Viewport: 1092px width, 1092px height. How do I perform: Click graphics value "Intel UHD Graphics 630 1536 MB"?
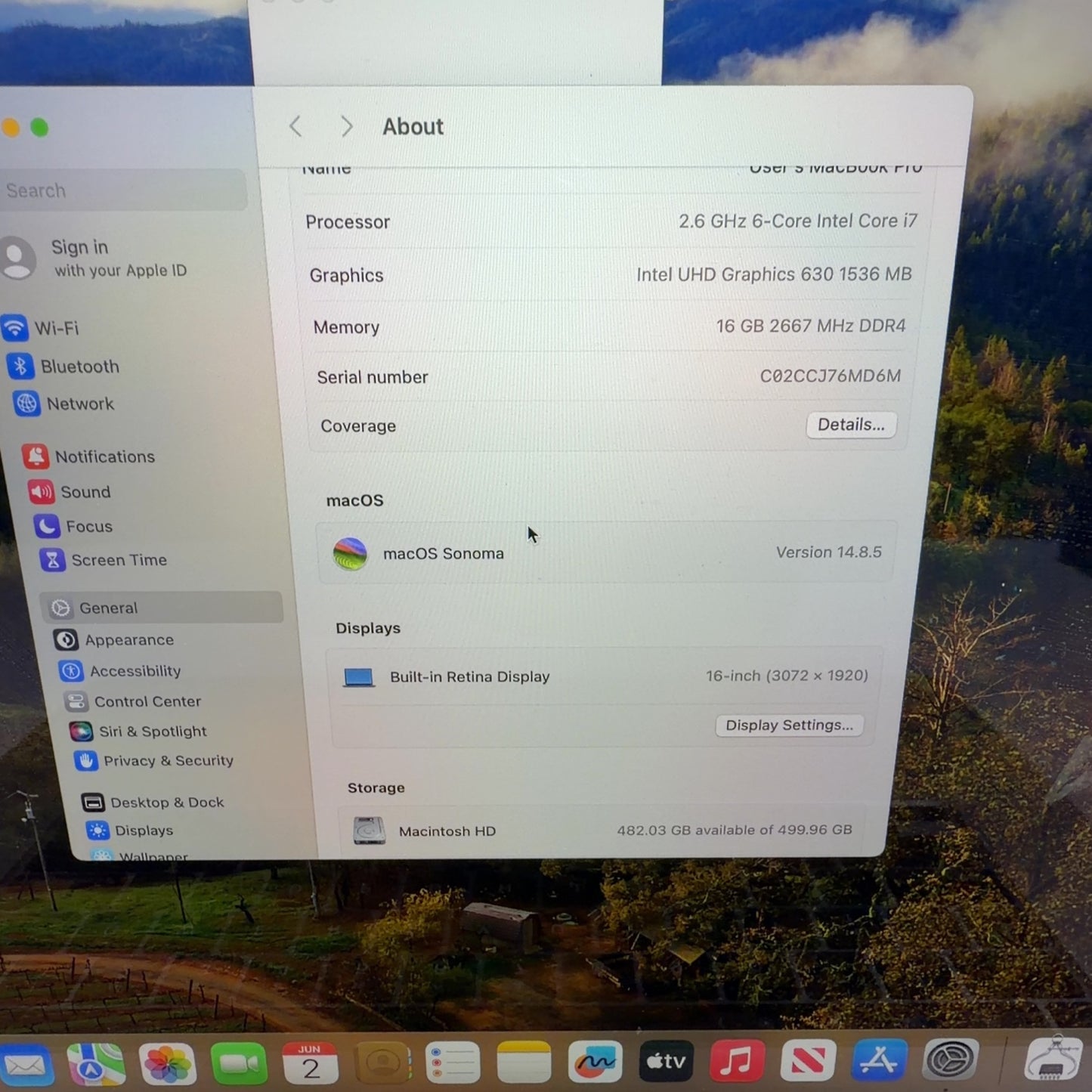point(774,274)
